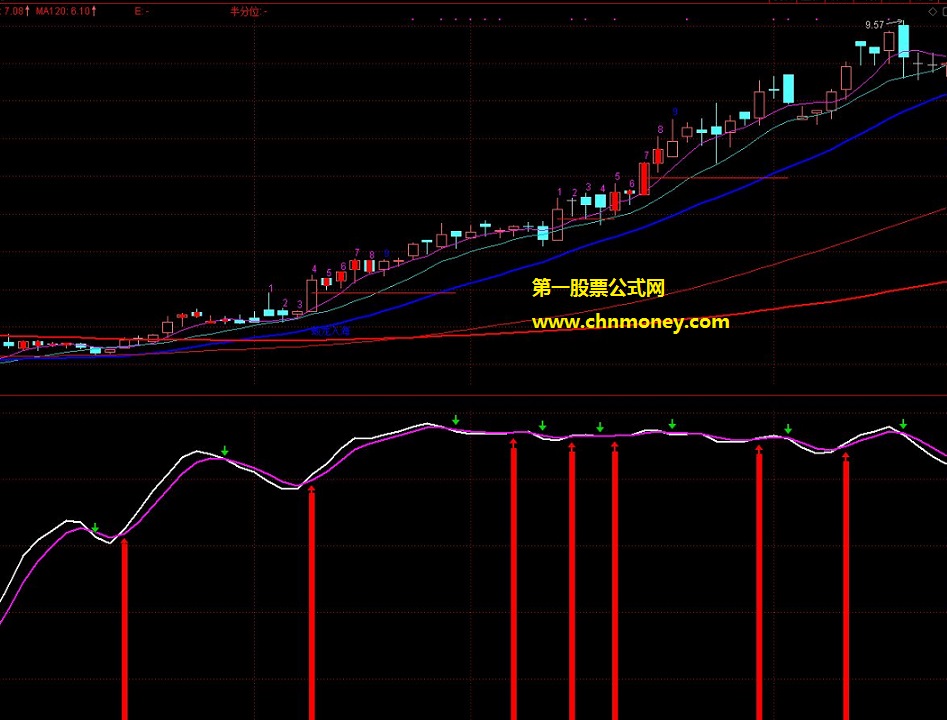Viewport: 947px width, 720px height.
Task: Select the tall cyan candle beside the 9.57 high
Action: [904, 41]
